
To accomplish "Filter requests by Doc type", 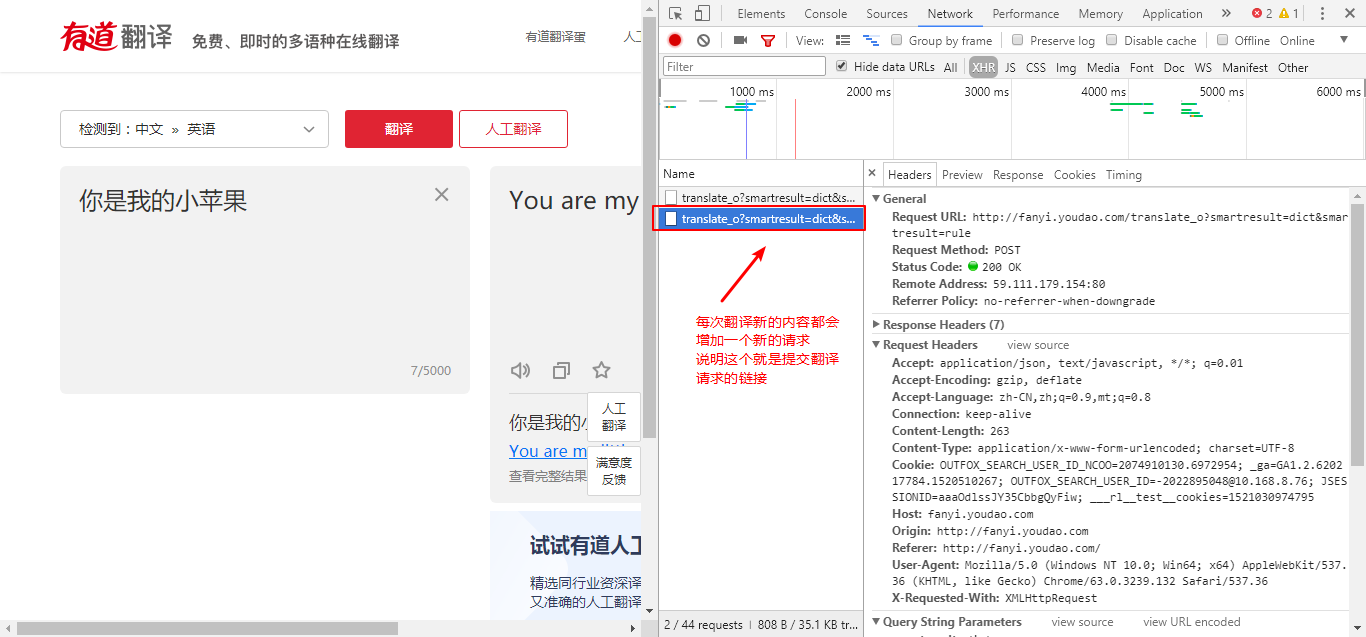I will pos(1174,67).
